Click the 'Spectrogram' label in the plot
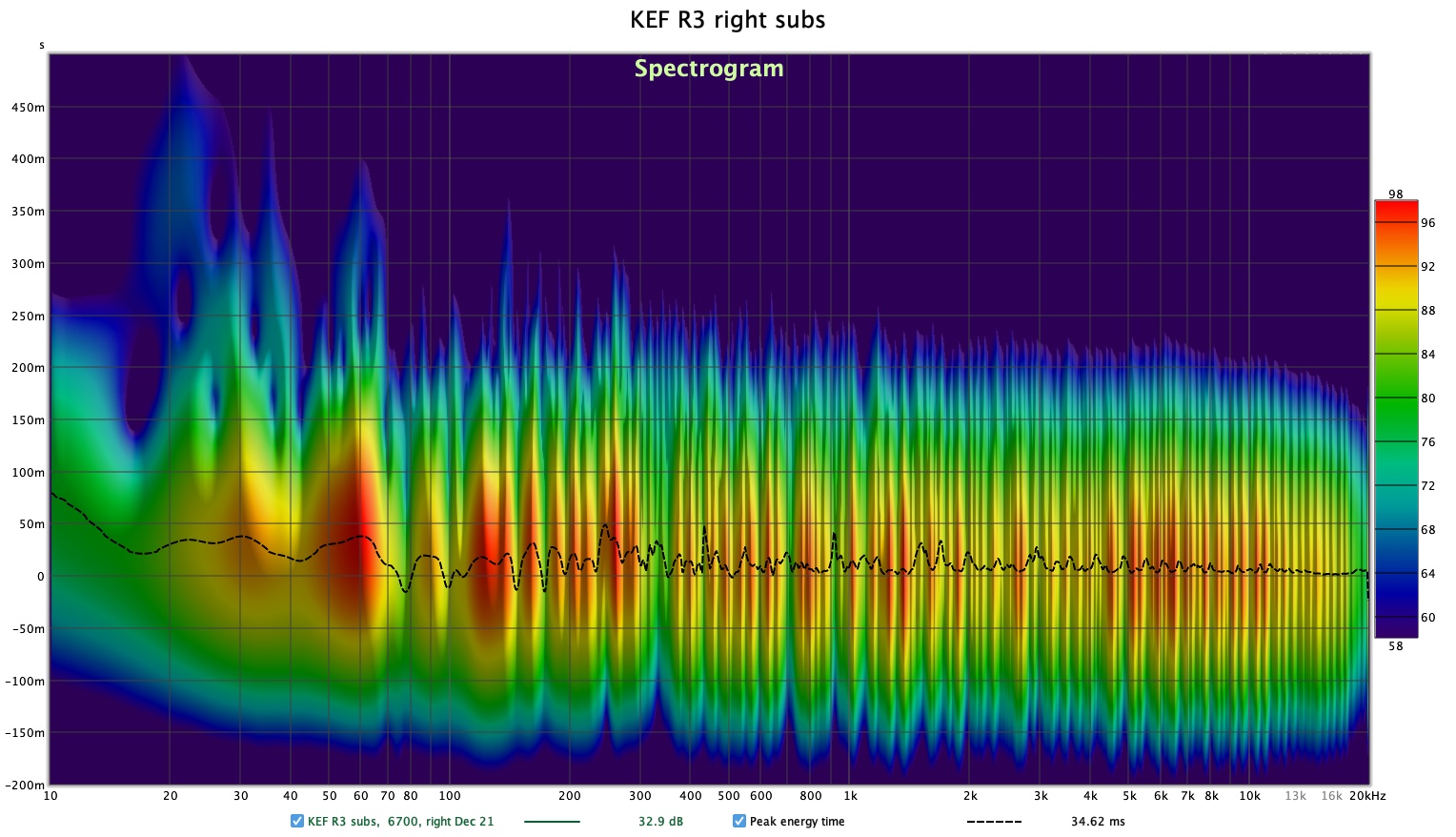This screenshot has height=837, width=1456. (x=709, y=69)
